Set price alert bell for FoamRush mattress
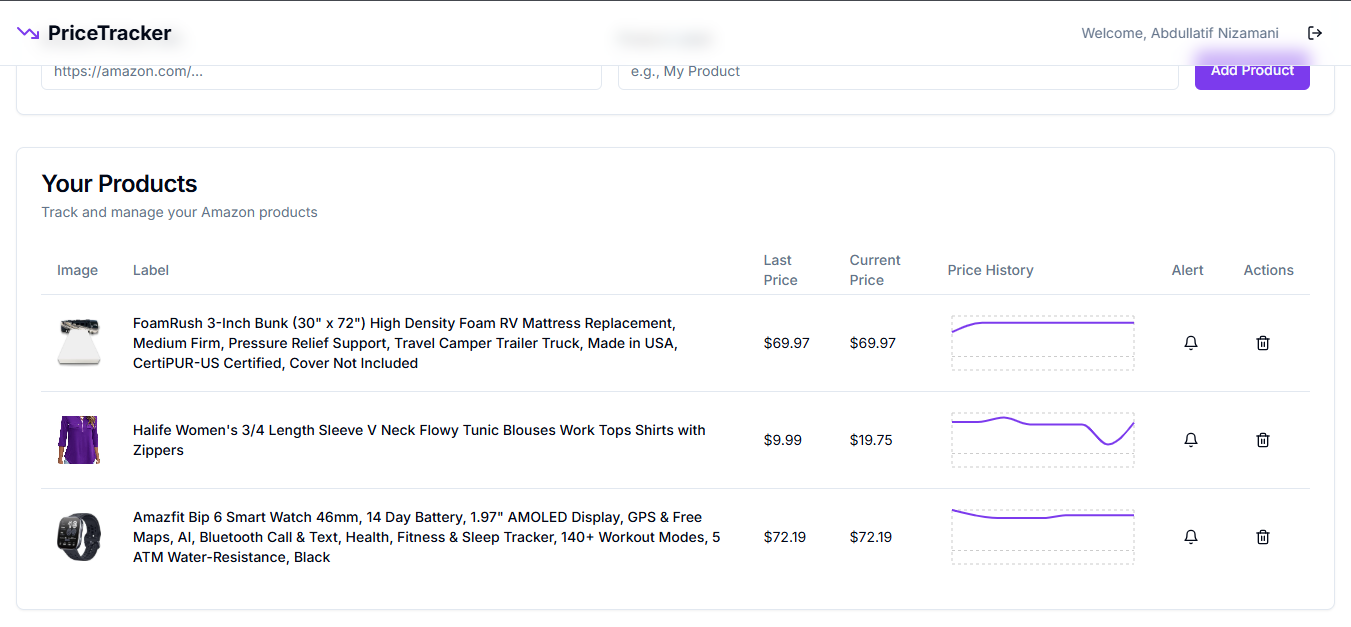The image size is (1351, 627). coord(1191,343)
